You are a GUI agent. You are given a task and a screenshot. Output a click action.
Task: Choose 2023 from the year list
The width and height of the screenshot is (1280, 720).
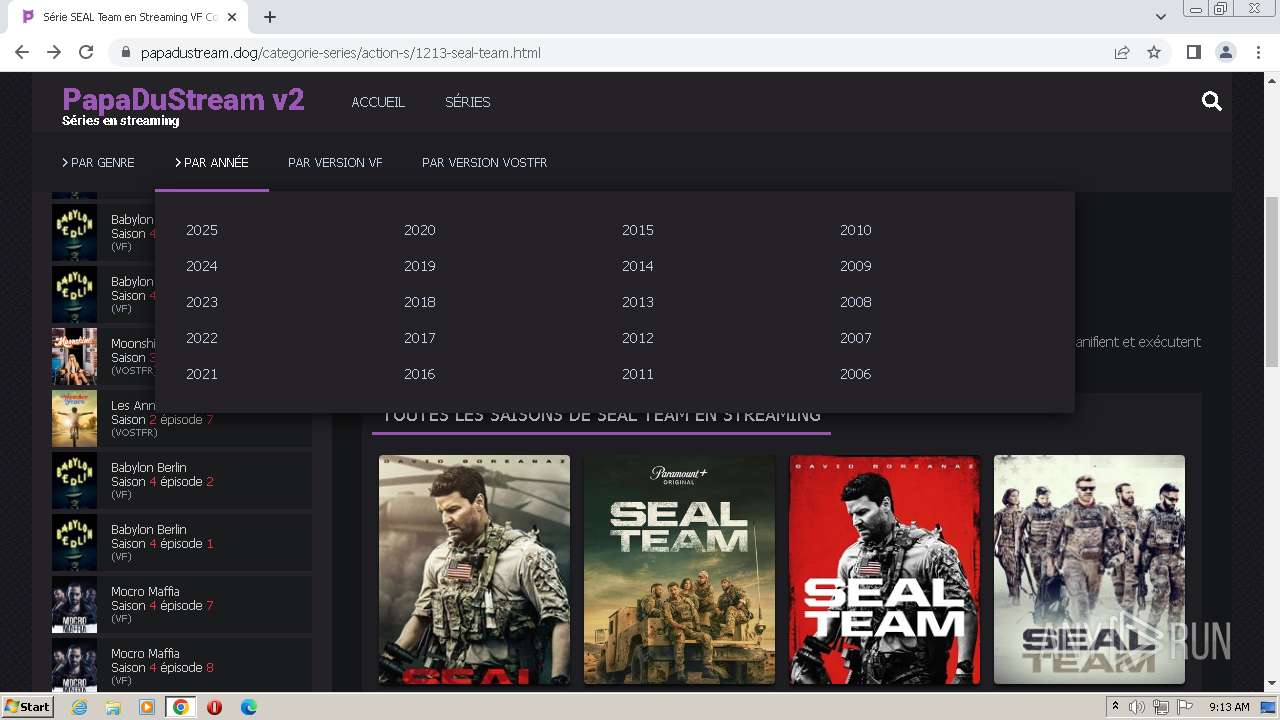pos(202,302)
